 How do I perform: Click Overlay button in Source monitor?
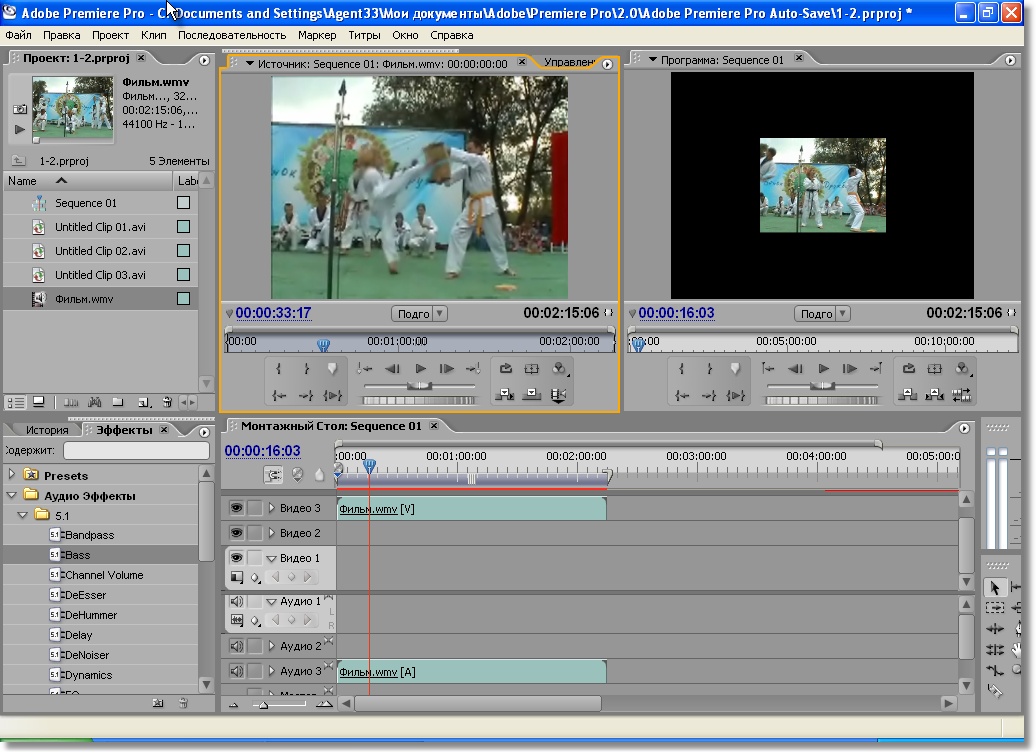pyautogui.click(x=531, y=395)
